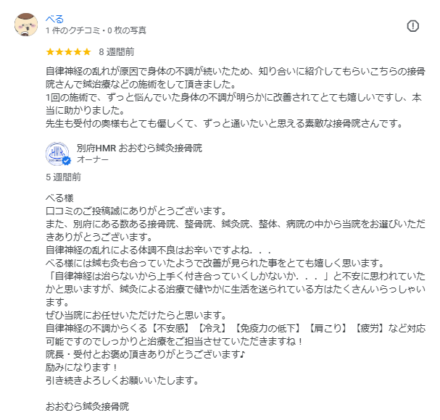Click the 'べる様' greeting in owner reply
The height and width of the screenshot is (420, 440).
pyautogui.click(x=59, y=198)
